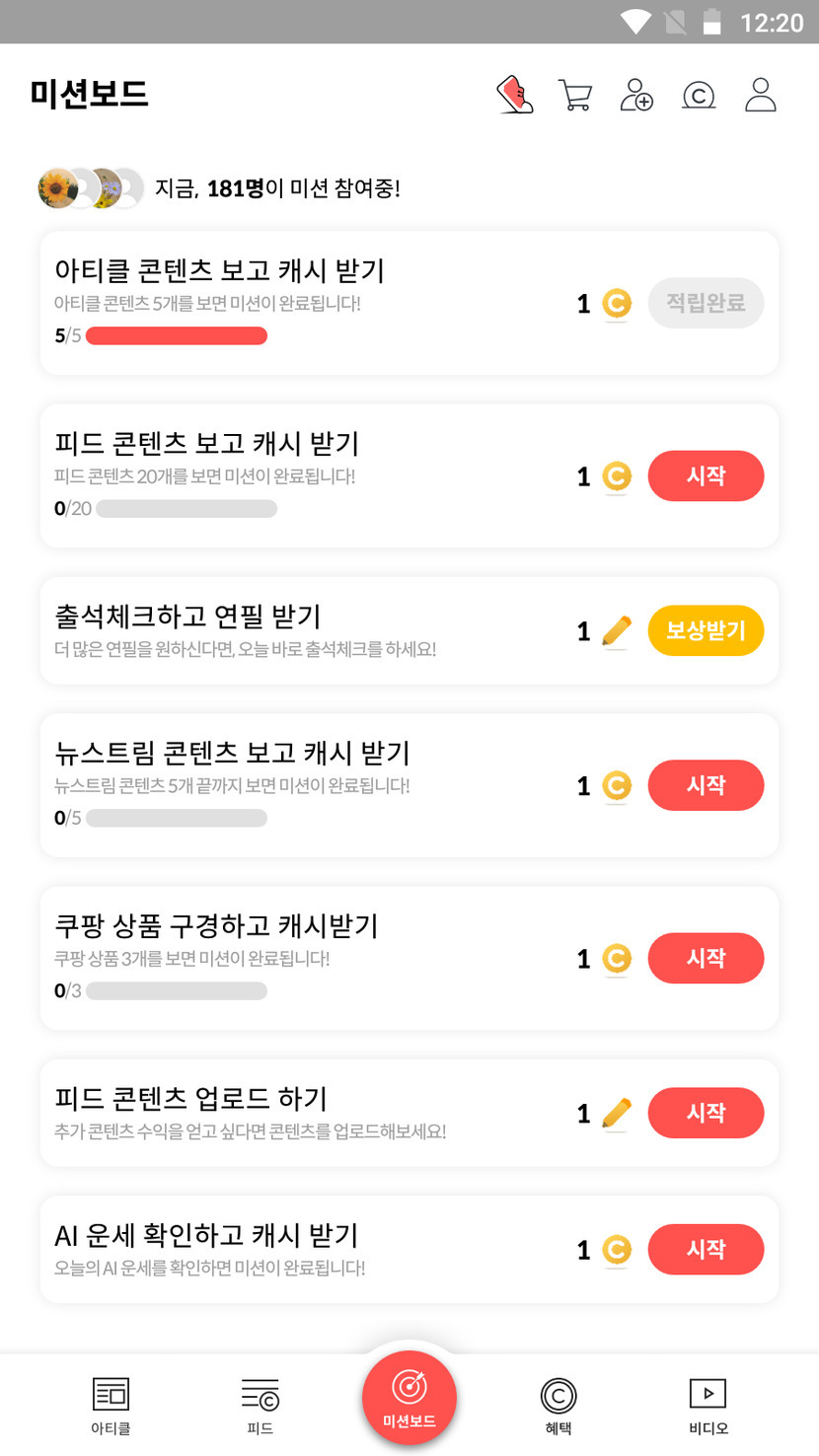The image size is (819, 1456).
Task: Switch to the 아티클 tab
Action: pyautogui.click(x=111, y=1405)
